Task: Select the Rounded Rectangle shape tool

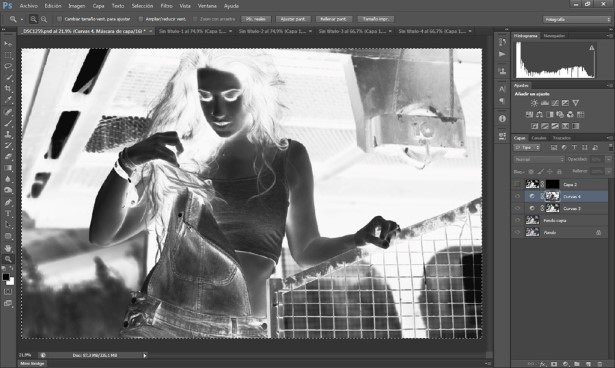Action: click(x=8, y=236)
